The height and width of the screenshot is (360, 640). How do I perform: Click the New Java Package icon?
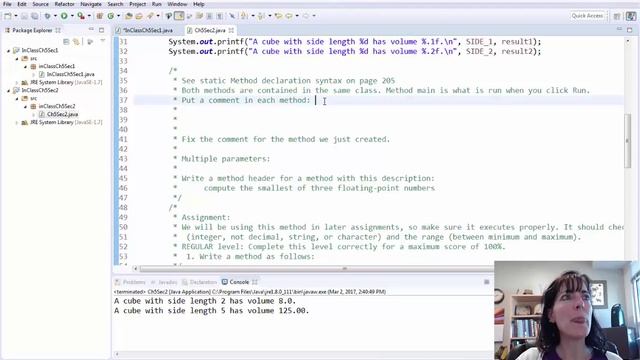(100, 16)
